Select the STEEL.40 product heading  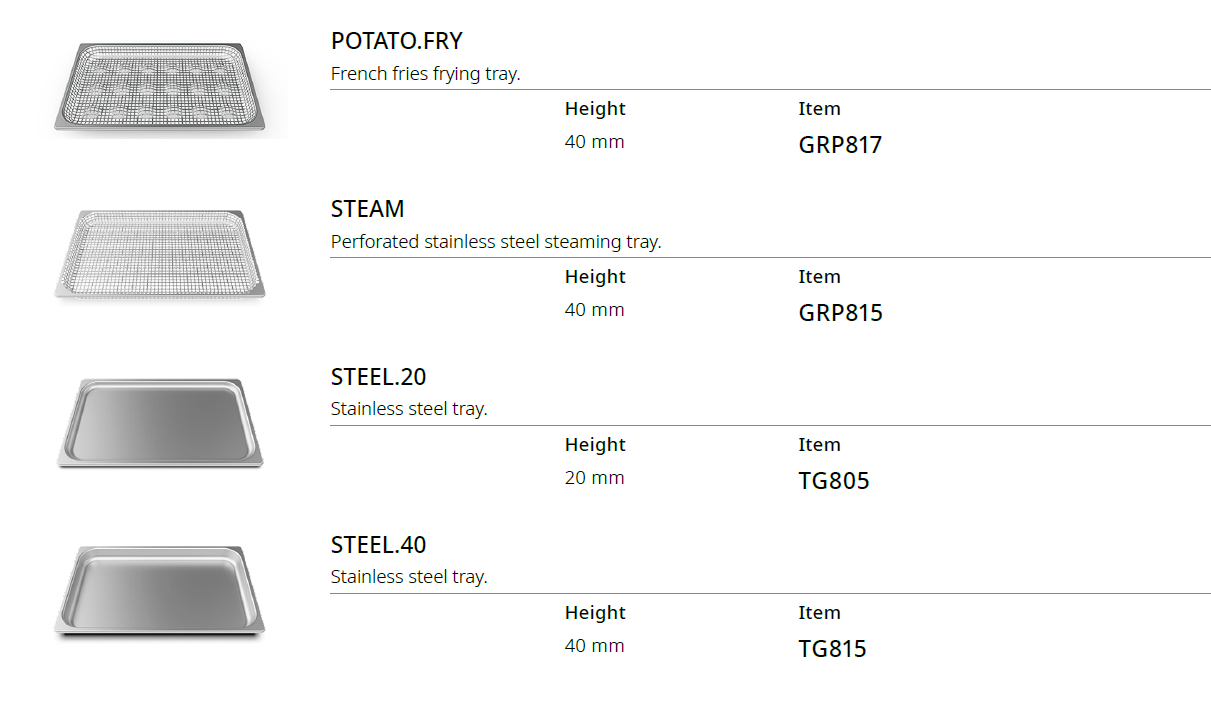tap(378, 545)
